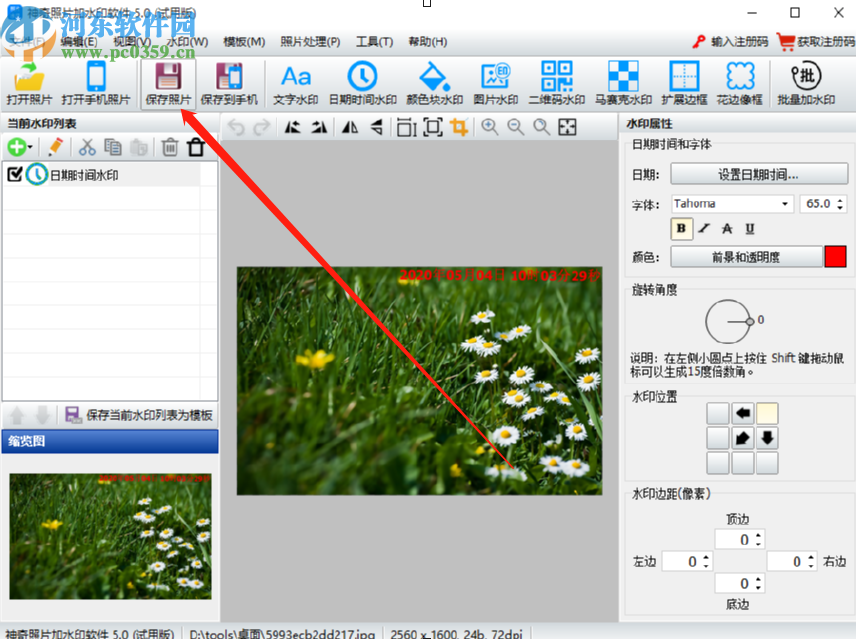Toggle underline U font style

pyautogui.click(x=750, y=229)
